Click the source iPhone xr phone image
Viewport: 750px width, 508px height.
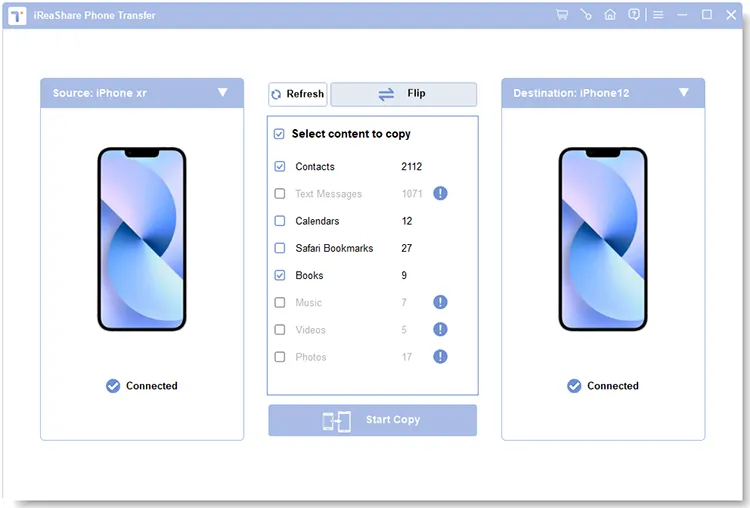pos(142,239)
